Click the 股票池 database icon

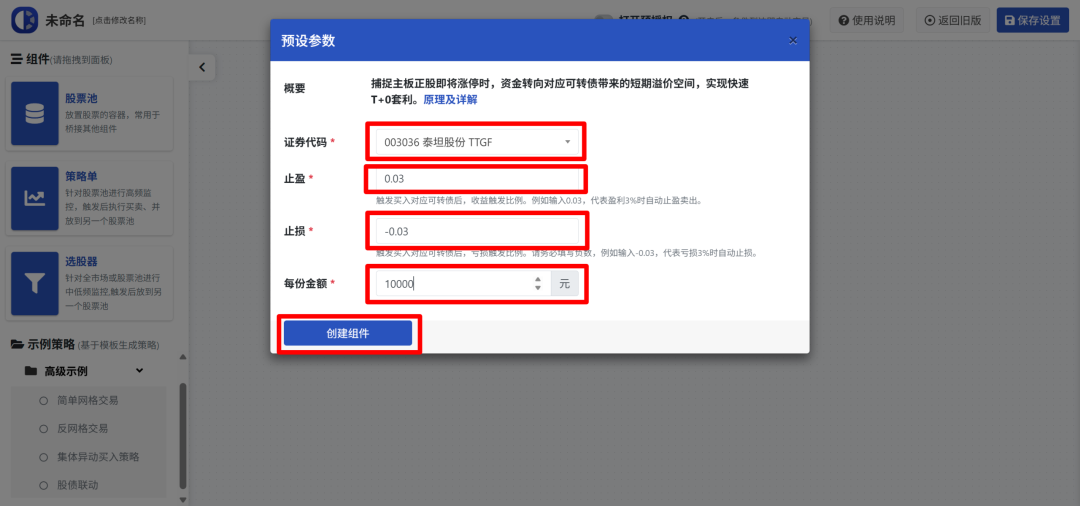point(34,114)
